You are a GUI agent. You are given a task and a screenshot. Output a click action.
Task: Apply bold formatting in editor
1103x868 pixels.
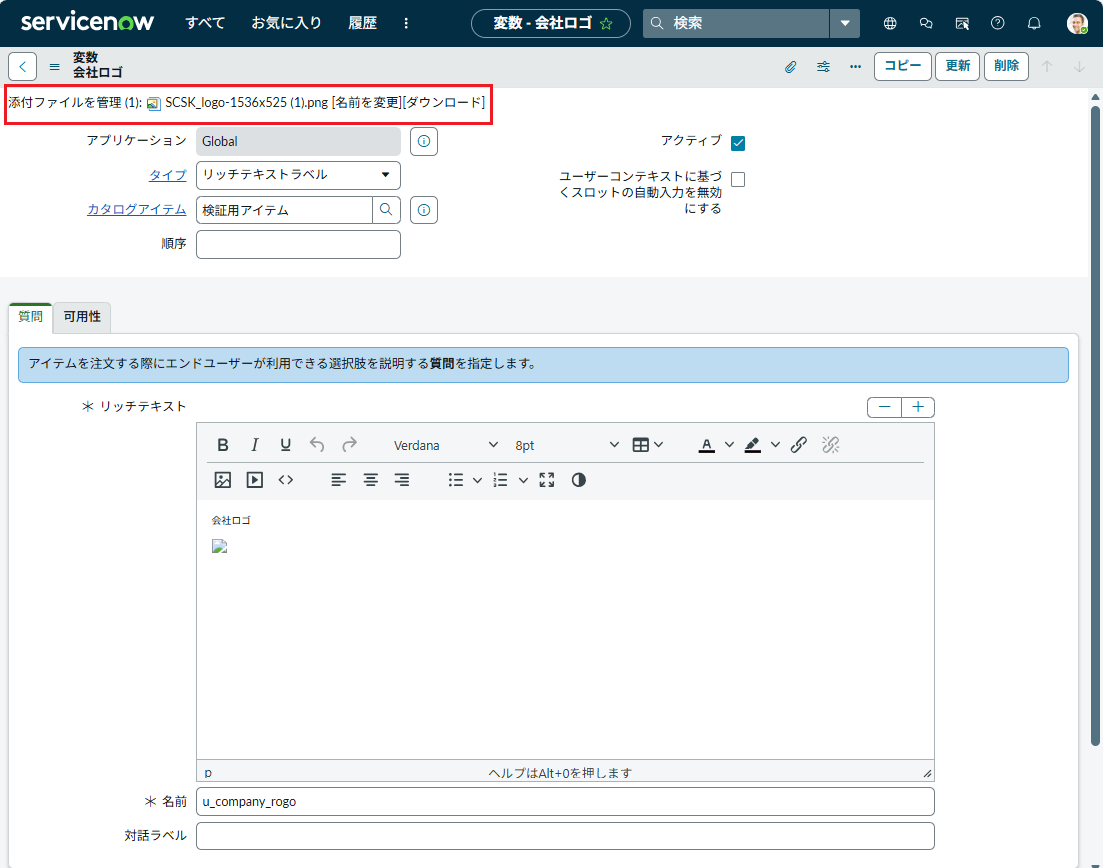pyautogui.click(x=223, y=445)
